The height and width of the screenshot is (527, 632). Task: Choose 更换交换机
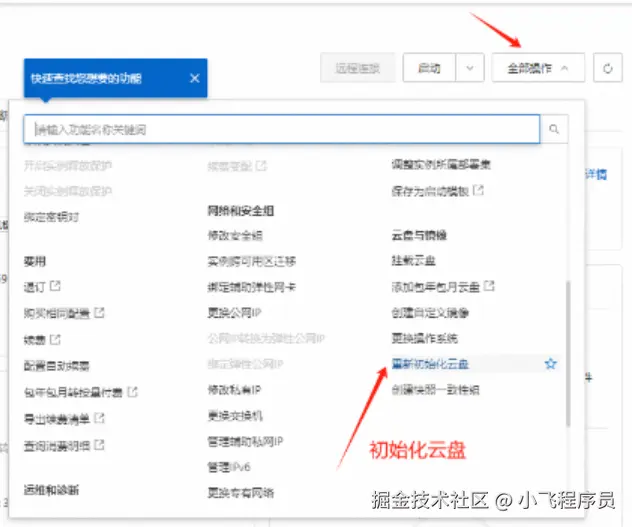click(235, 415)
